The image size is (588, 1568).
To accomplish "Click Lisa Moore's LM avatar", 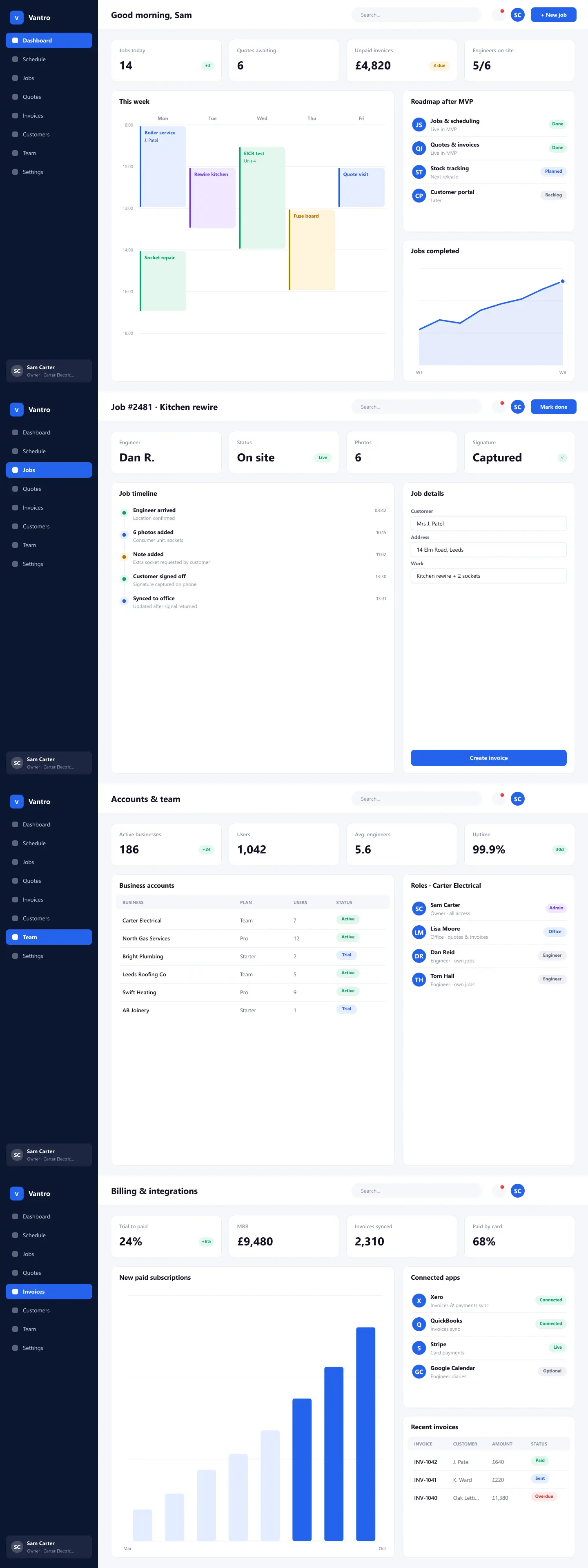I will click(419, 933).
